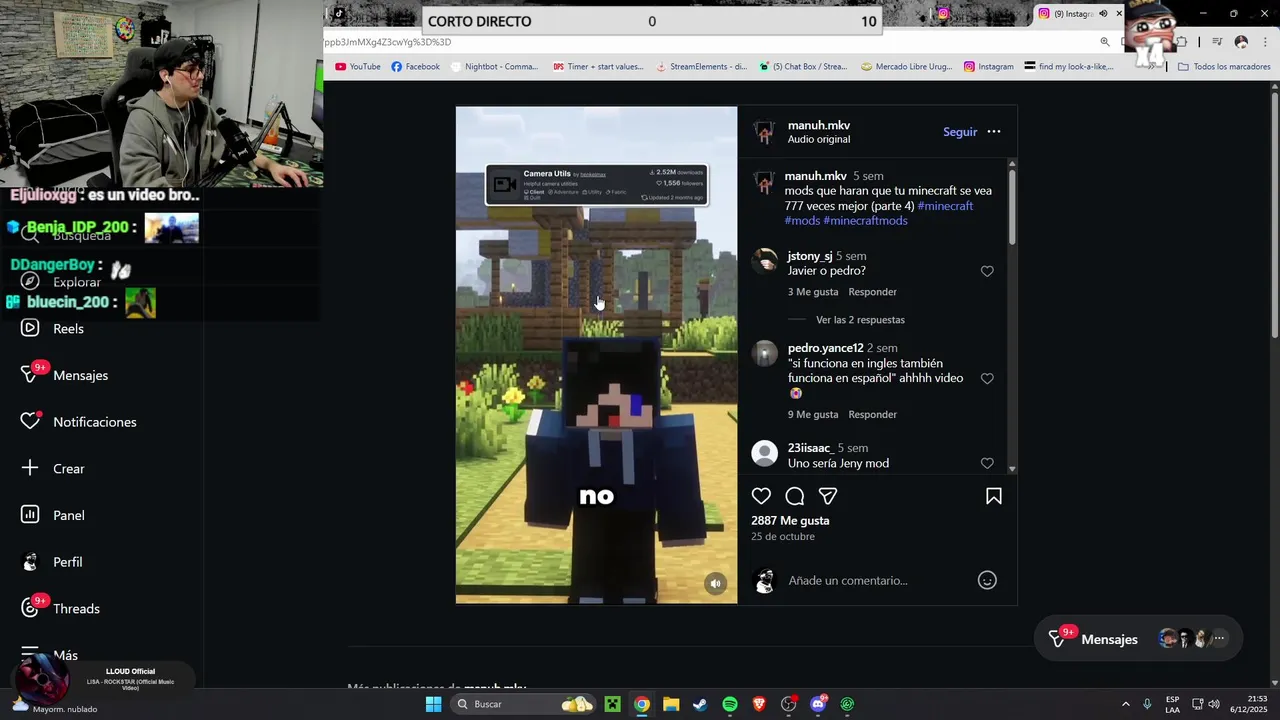Screen dimensions: 1280x720
Task: Open the clock showing 21:53
Action: point(1248,704)
